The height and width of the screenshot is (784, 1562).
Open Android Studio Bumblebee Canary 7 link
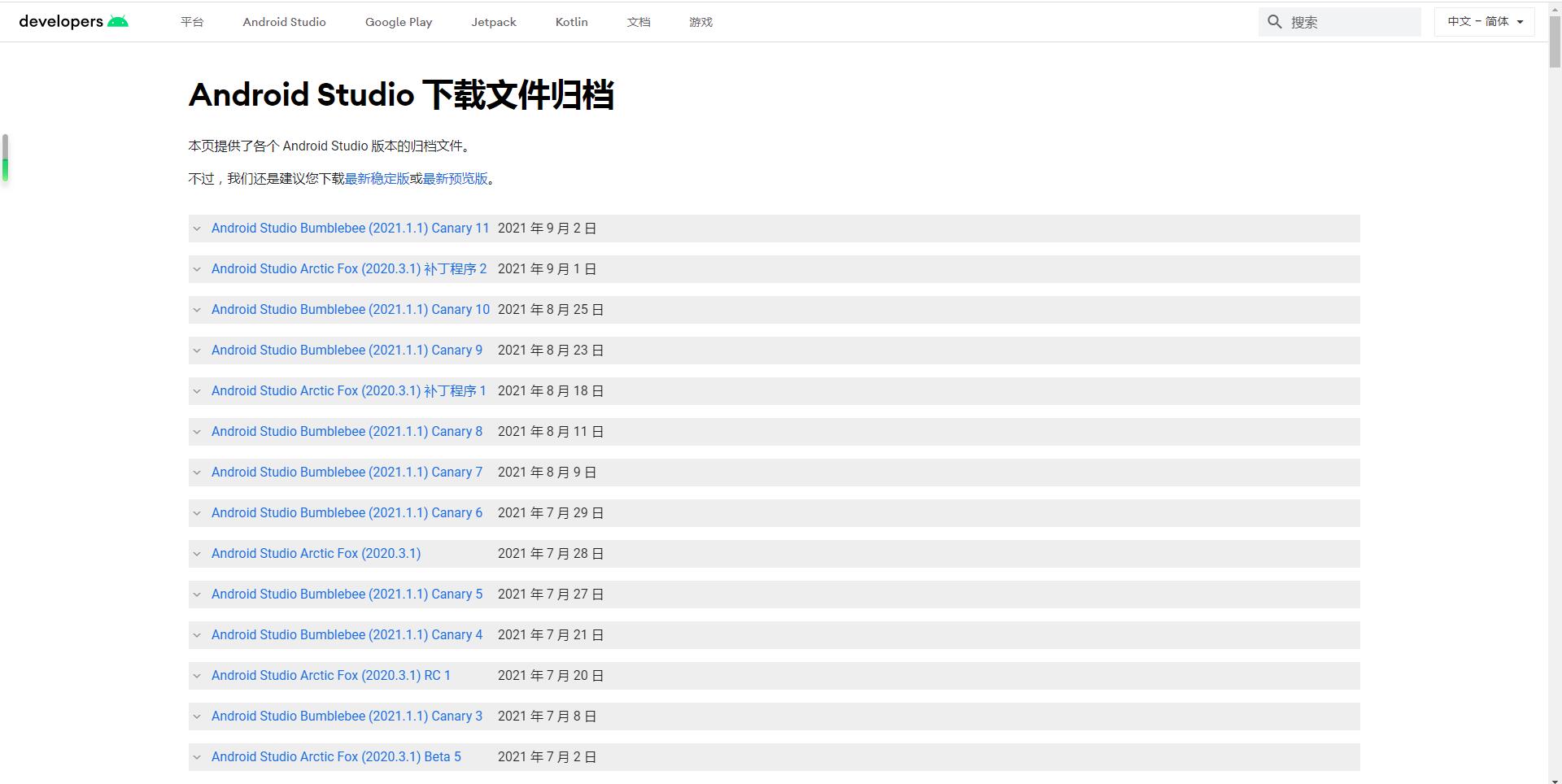coord(347,473)
